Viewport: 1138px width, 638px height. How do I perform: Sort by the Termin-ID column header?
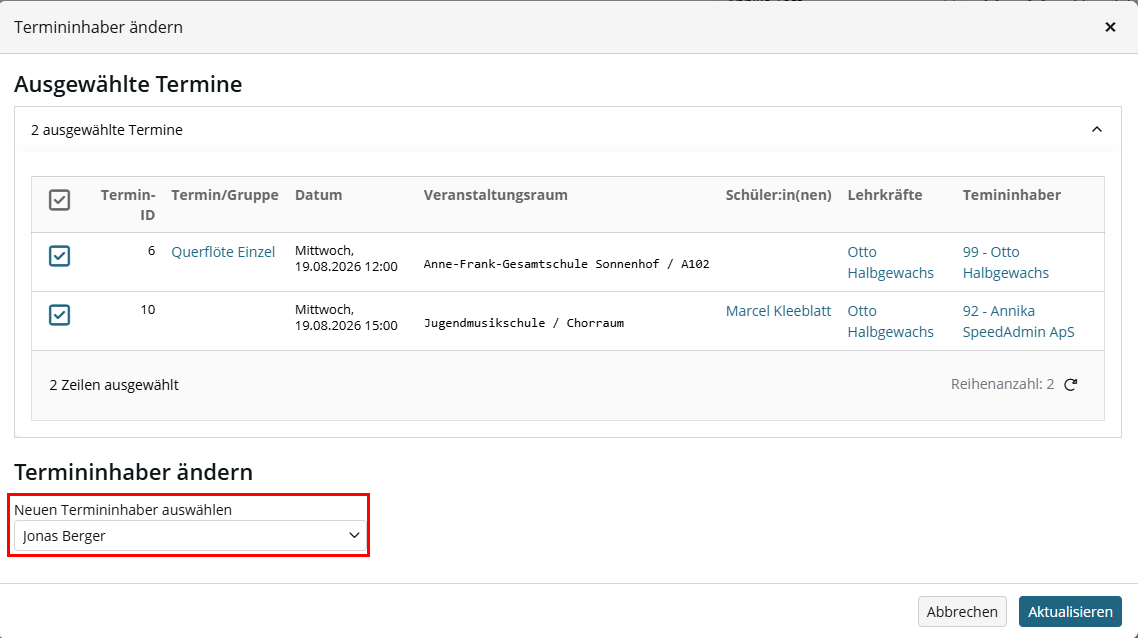[128, 205]
